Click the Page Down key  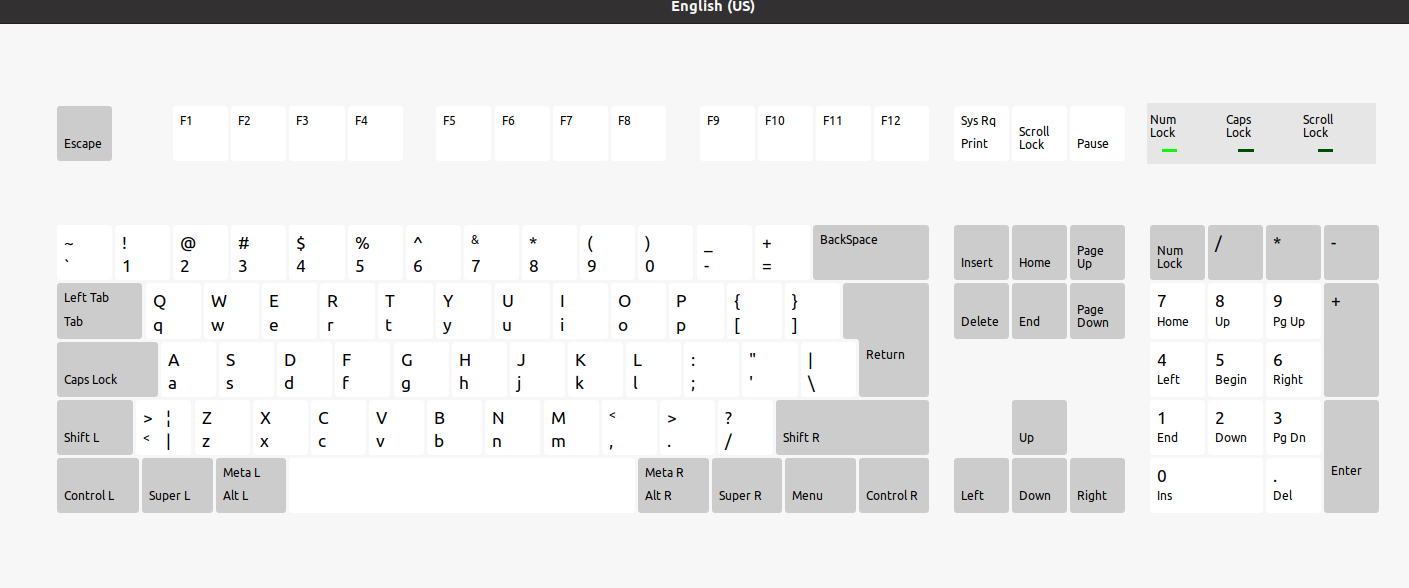click(1097, 310)
